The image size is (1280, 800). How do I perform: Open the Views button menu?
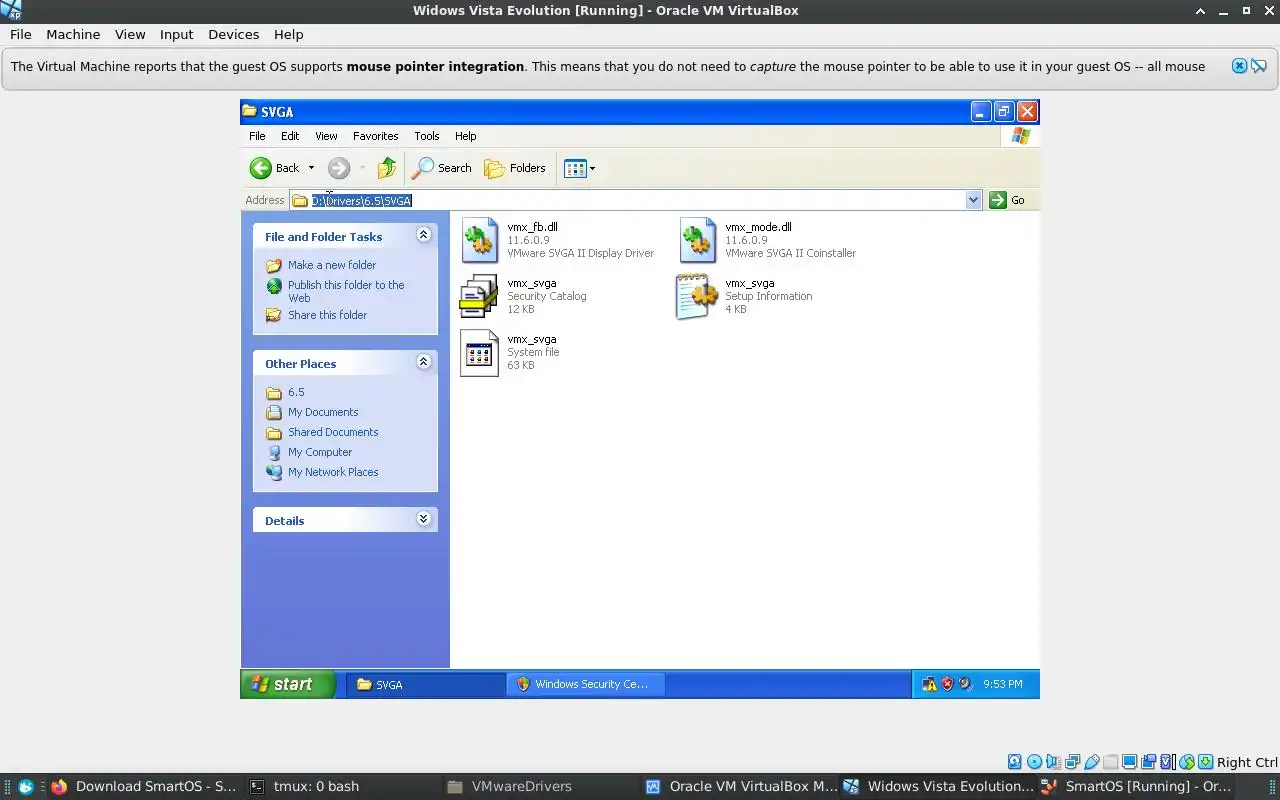pos(580,168)
